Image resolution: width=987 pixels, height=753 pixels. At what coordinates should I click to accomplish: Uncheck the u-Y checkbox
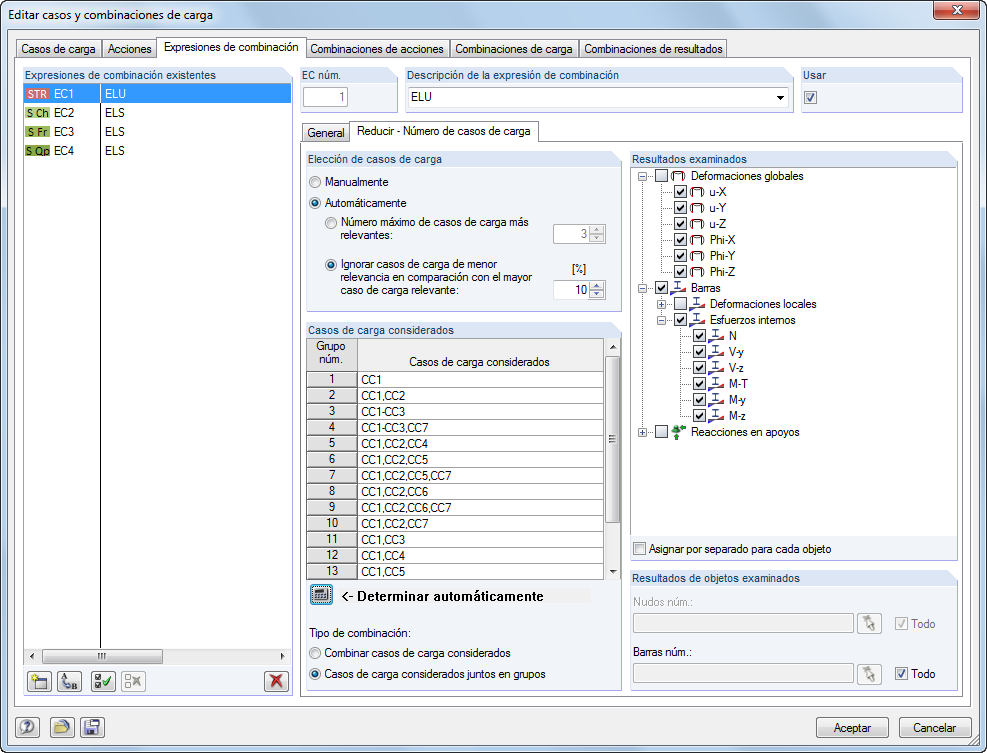[x=680, y=208]
